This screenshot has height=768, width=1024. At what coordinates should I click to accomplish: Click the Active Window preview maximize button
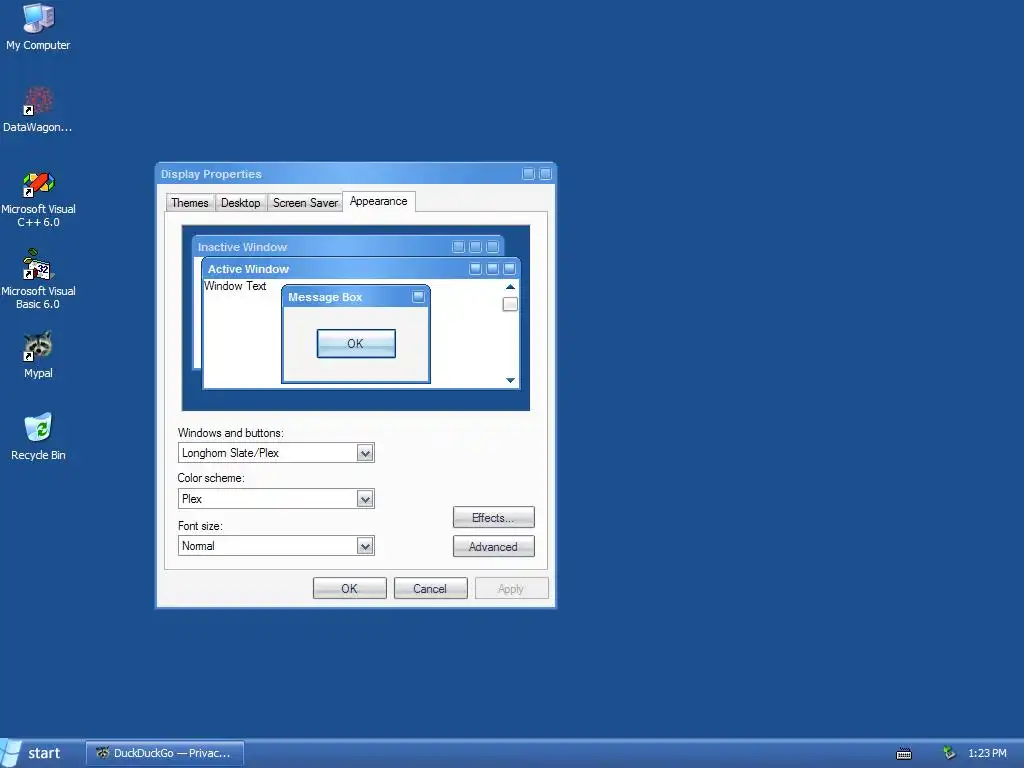click(x=492, y=268)
